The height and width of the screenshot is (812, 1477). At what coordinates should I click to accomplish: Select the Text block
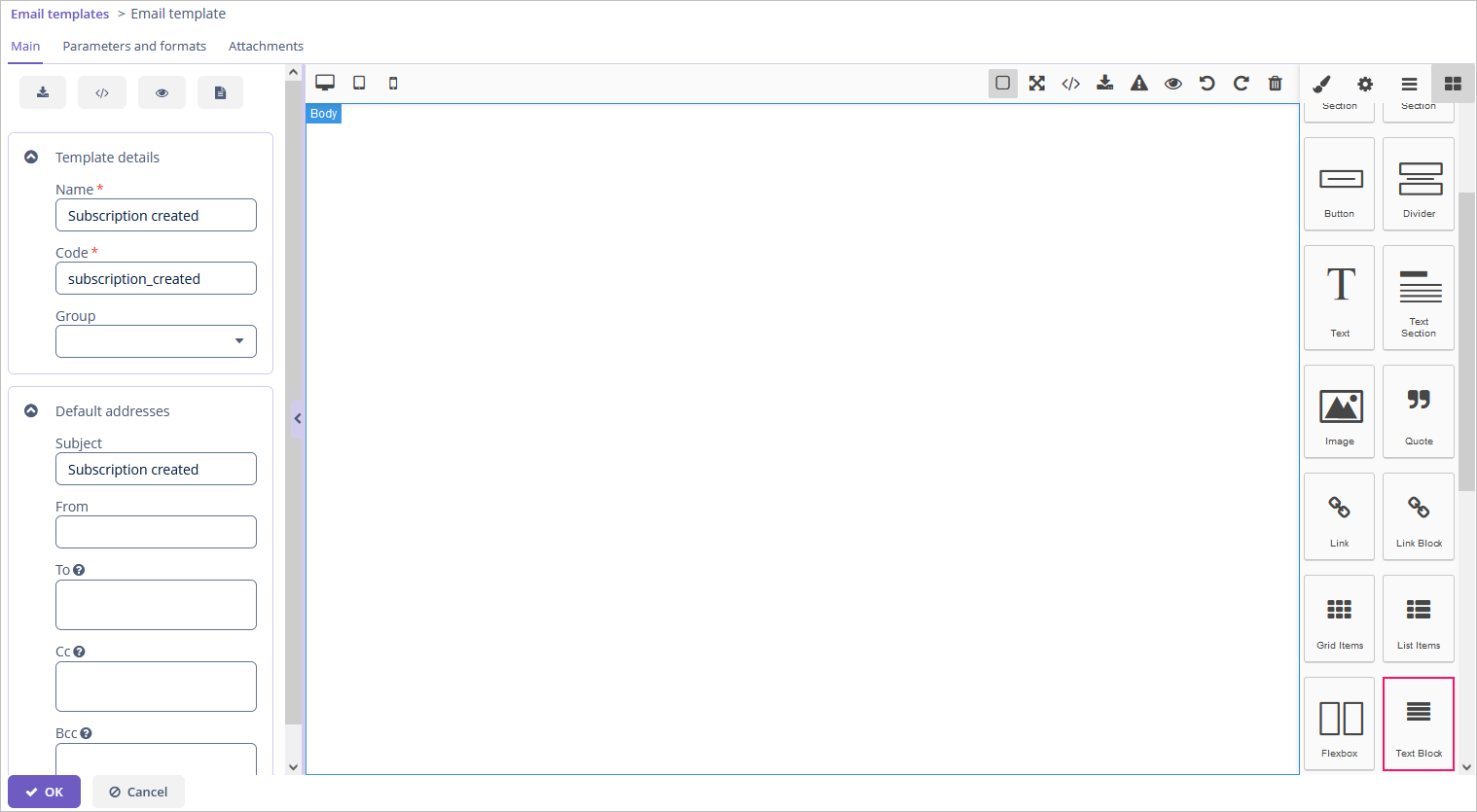click(x=1340, y=298)
